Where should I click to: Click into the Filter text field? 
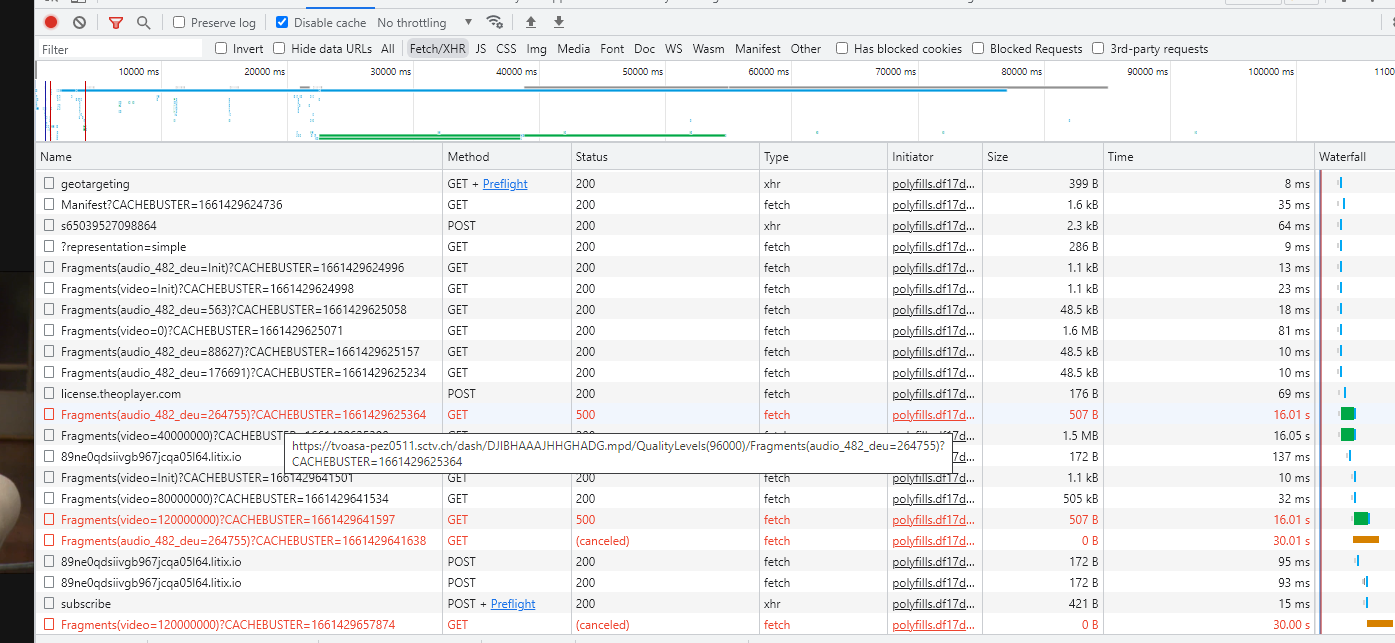coord(120,49)
